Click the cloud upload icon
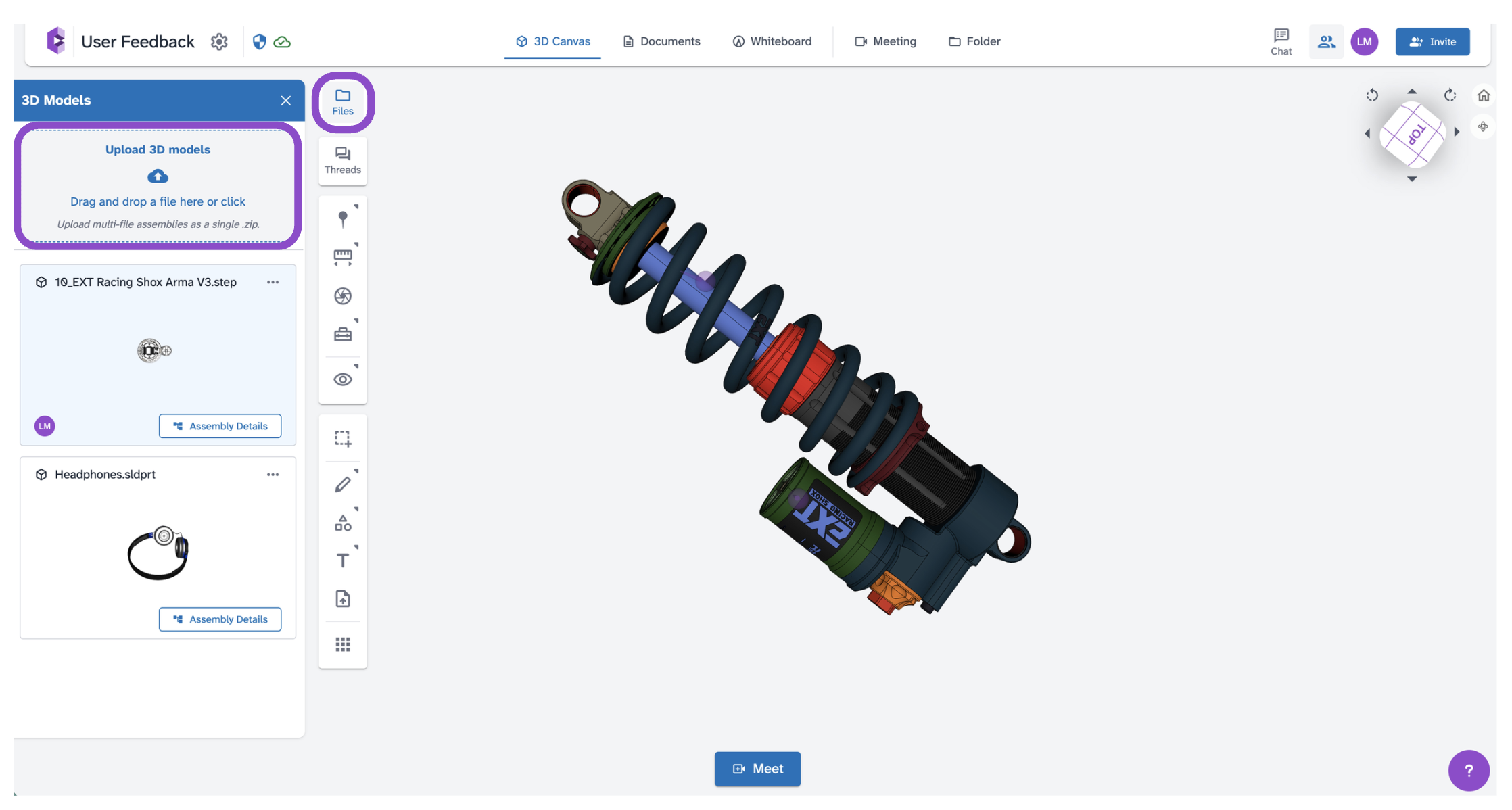 tap(158, 176)
